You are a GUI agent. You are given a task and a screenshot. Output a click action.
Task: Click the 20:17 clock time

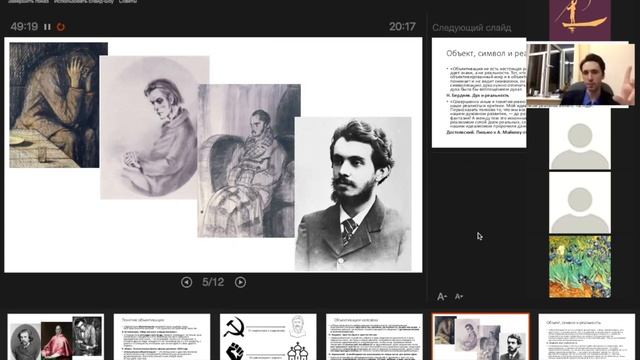[402, 27]
